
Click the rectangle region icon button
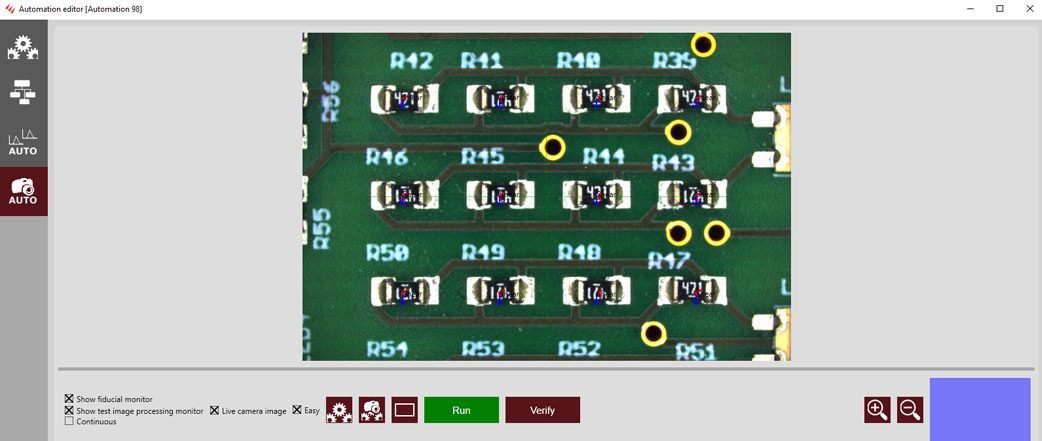[x=404, y=410]
